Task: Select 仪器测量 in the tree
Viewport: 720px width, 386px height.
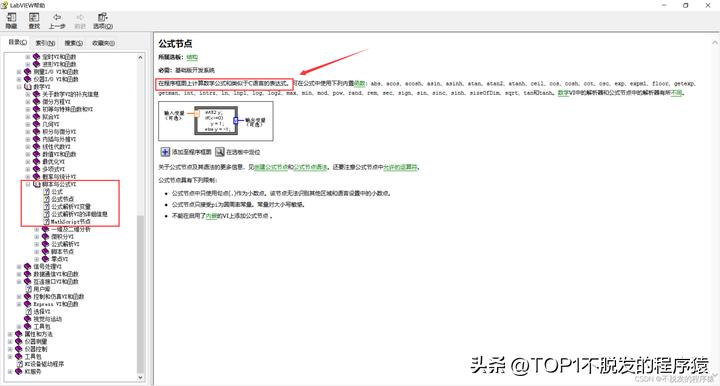Action: point(36,341)
